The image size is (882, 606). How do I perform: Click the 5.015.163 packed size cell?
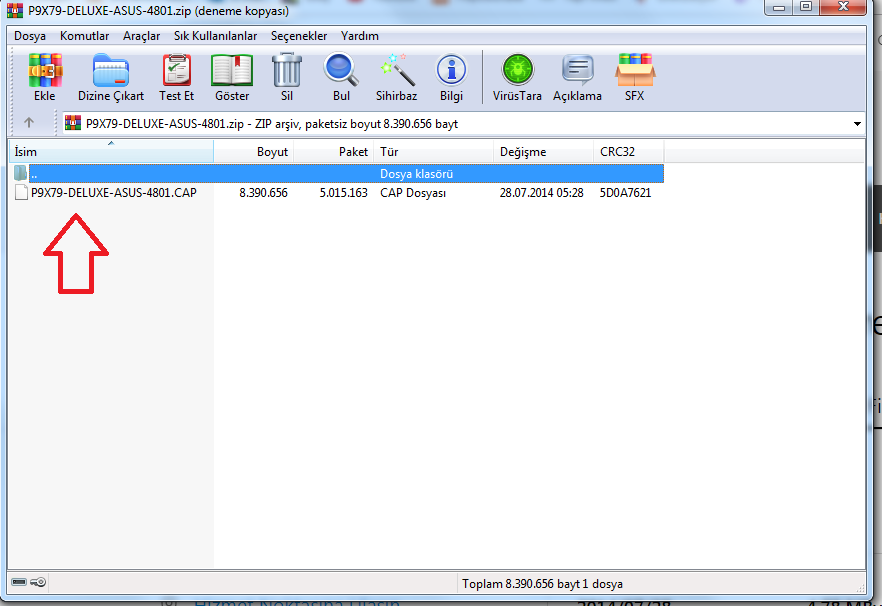point(343,193)
